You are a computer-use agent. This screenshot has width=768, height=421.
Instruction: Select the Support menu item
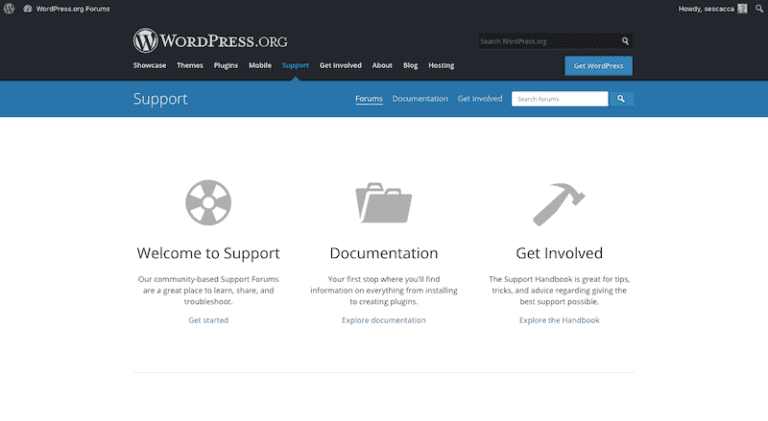(295, 65)
